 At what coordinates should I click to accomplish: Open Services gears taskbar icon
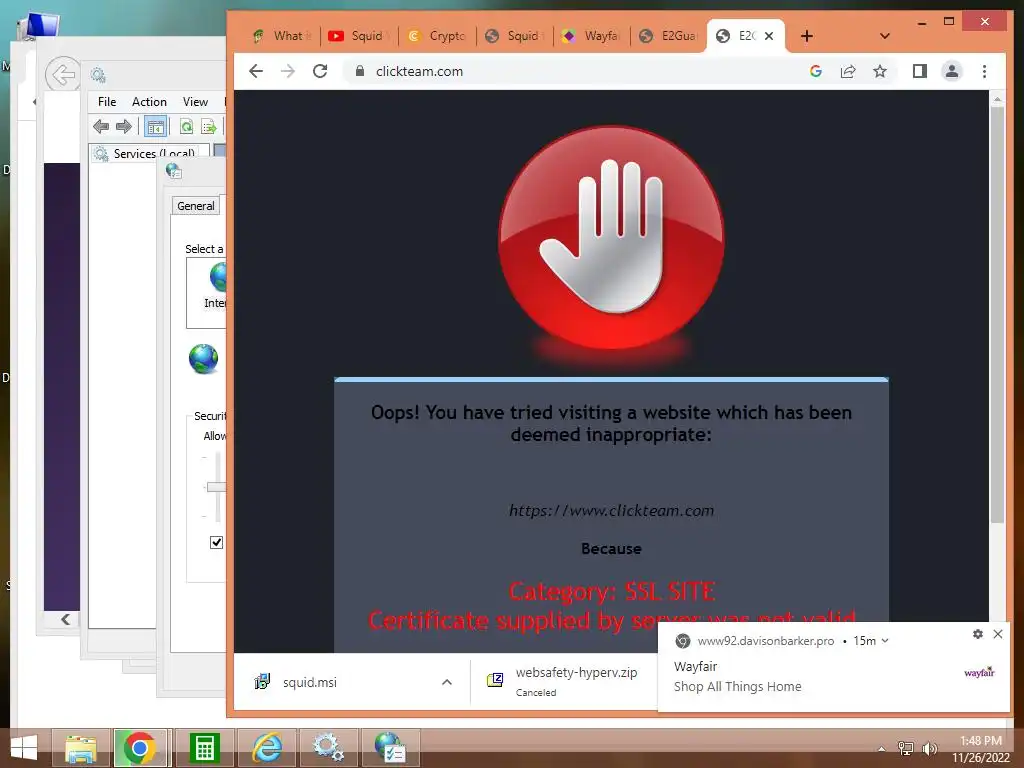pyautogui.click(x=328, y=748)
